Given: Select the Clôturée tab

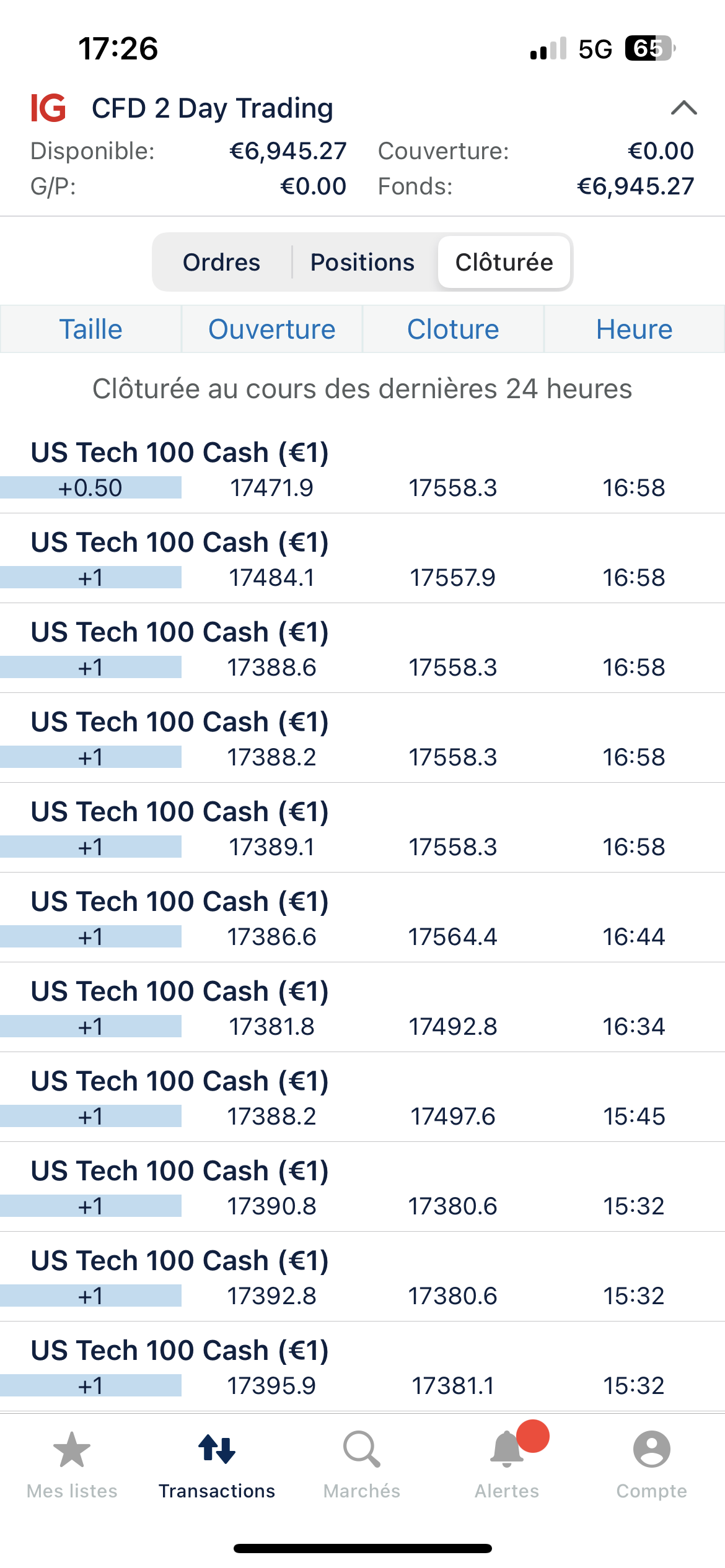Looking at the screenshot, I should pyautogui.click(x=504, y=262).
